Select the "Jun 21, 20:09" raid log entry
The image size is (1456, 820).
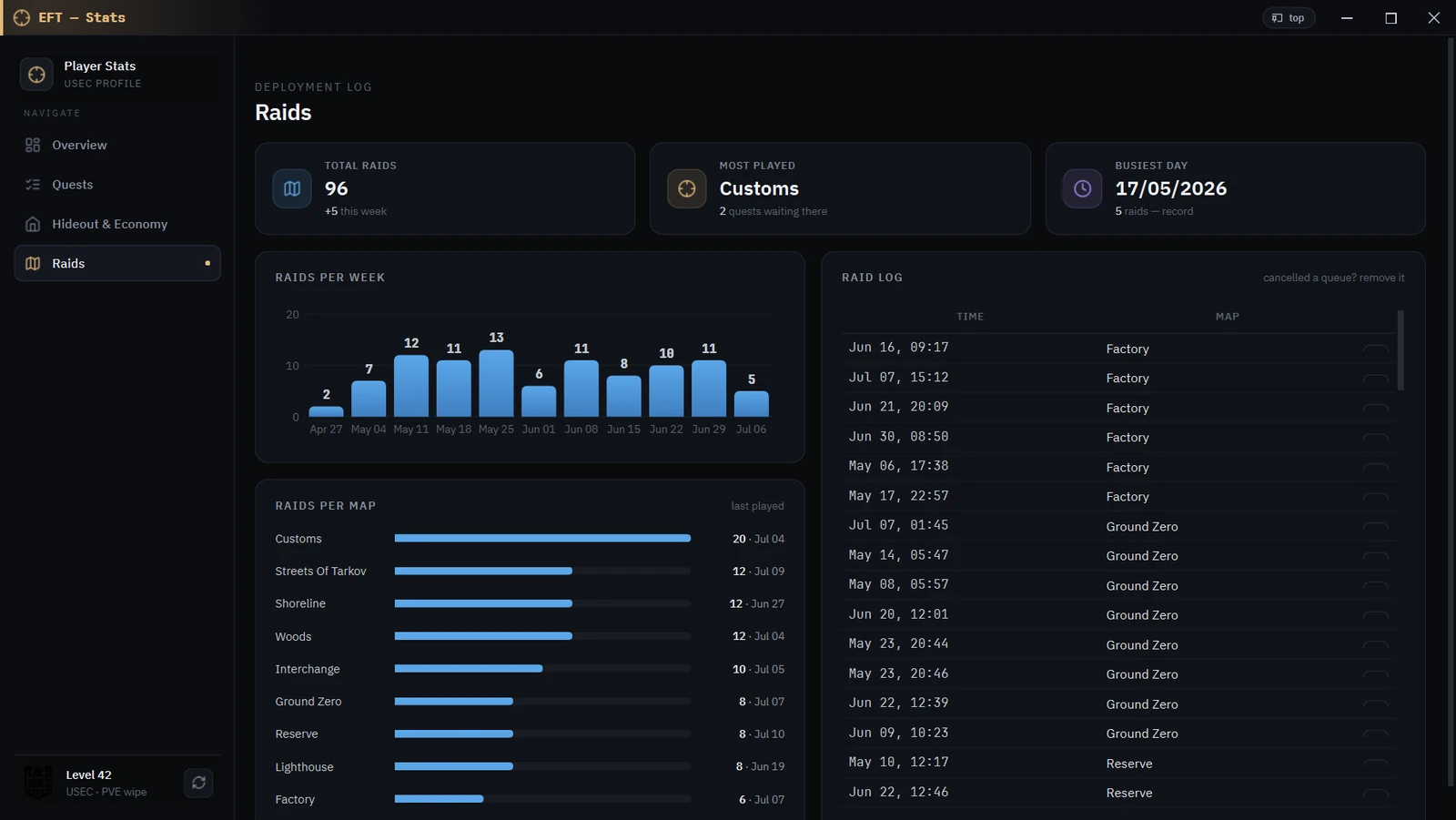click(1119, 407)
